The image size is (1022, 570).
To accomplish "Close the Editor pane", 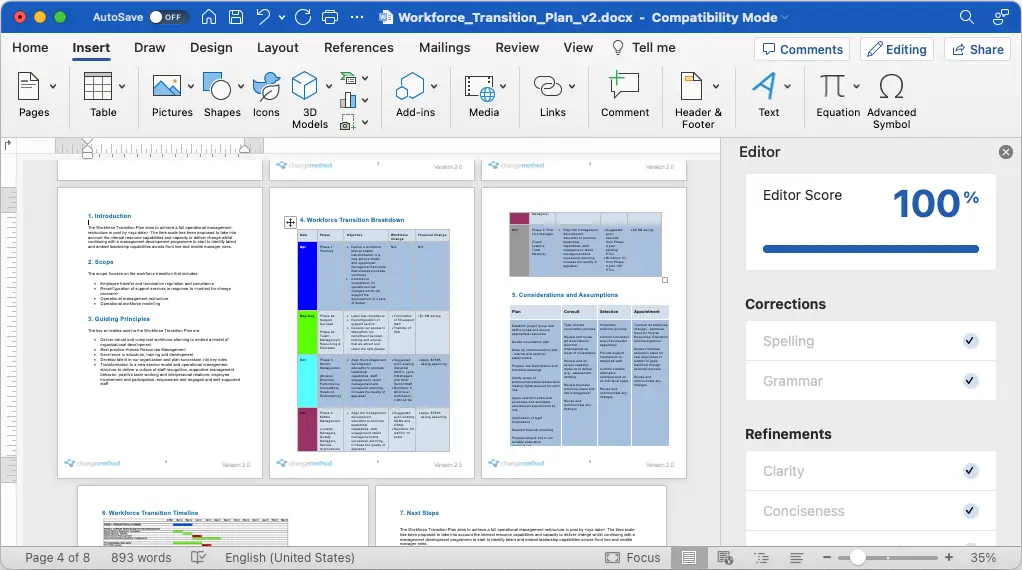I will (x=1006, y=152).
